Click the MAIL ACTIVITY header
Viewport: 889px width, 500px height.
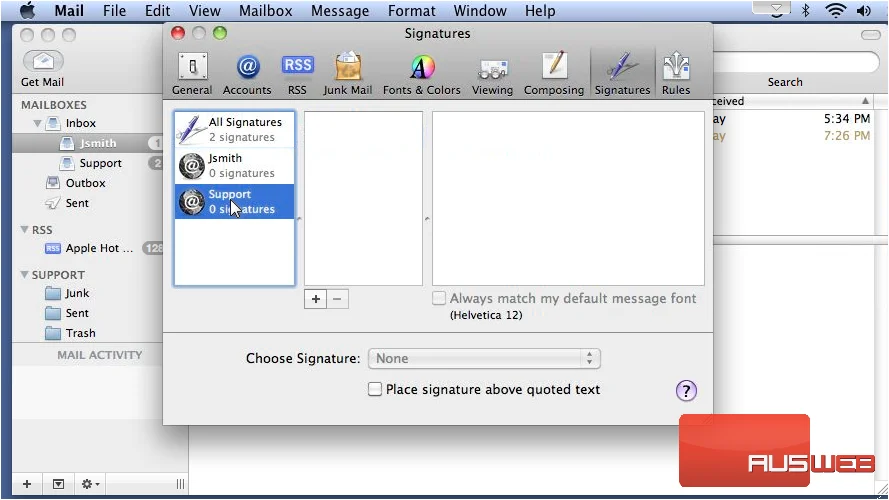click(x=100, y=355)
